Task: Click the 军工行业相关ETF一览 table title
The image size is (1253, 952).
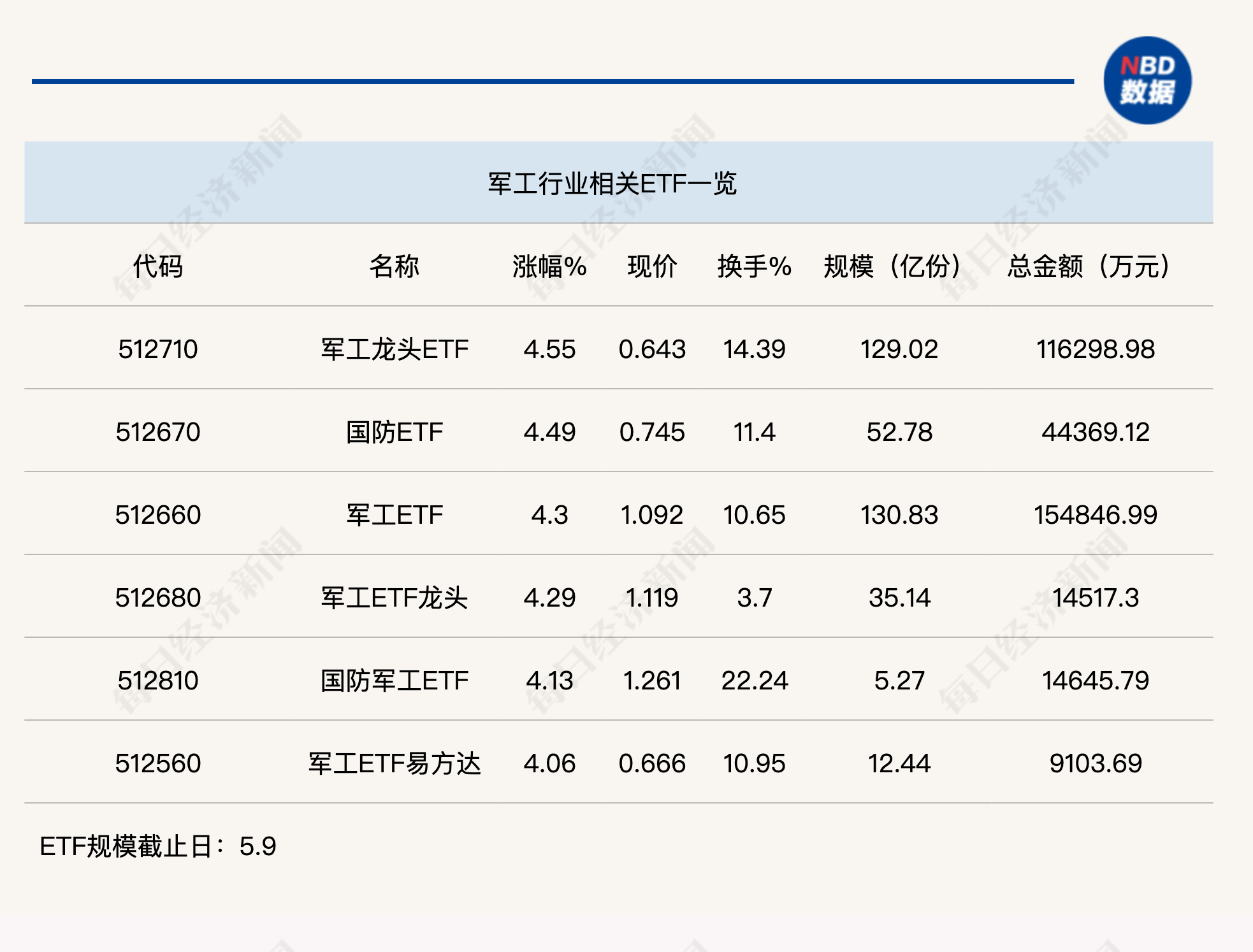Action: (x=612, y=184)
